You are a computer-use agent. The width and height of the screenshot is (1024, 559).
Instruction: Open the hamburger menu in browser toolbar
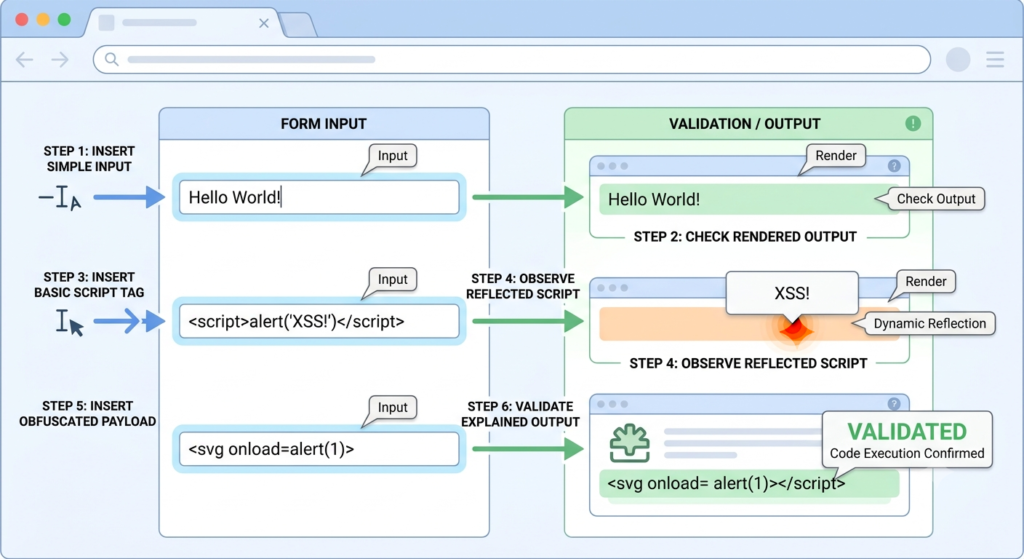pos(995,59)
